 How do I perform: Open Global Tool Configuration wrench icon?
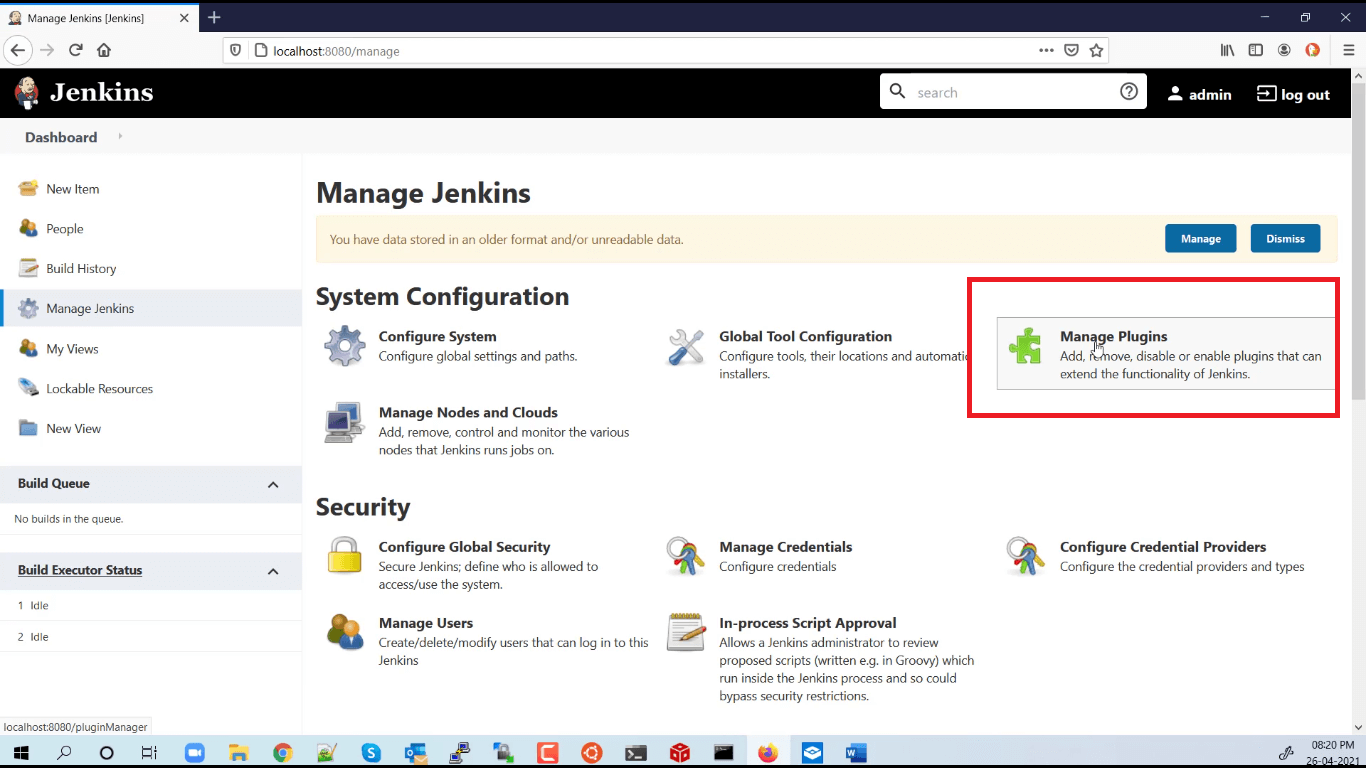686,345
